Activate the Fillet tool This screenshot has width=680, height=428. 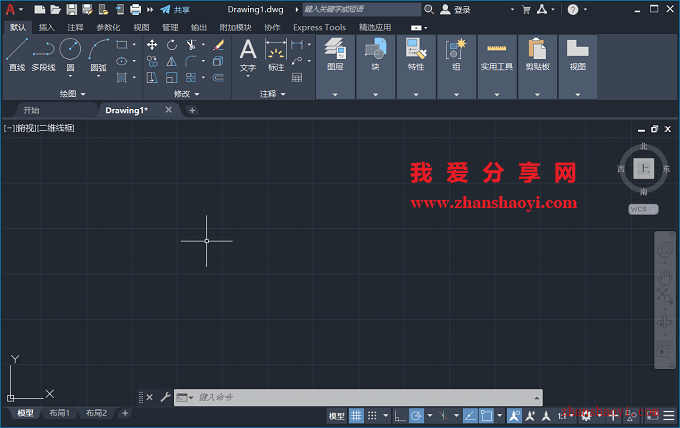(191, 61)
